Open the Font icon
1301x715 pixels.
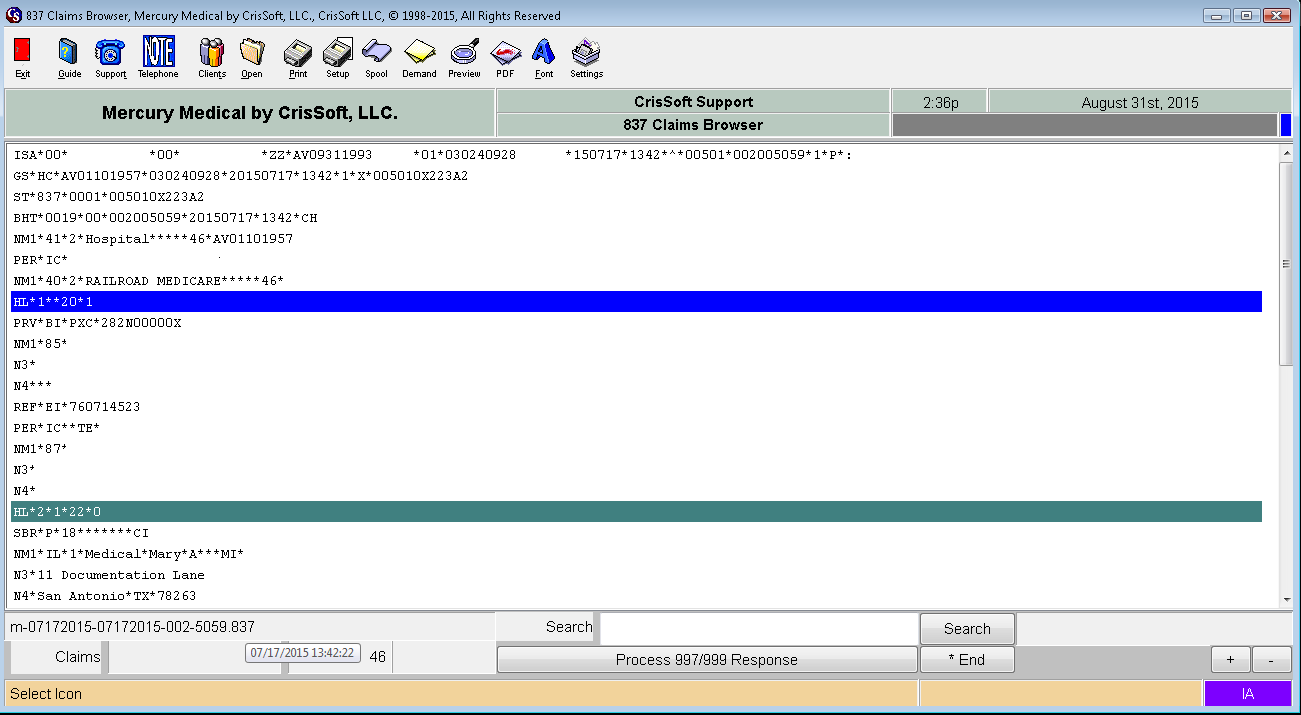pos(543,57)
